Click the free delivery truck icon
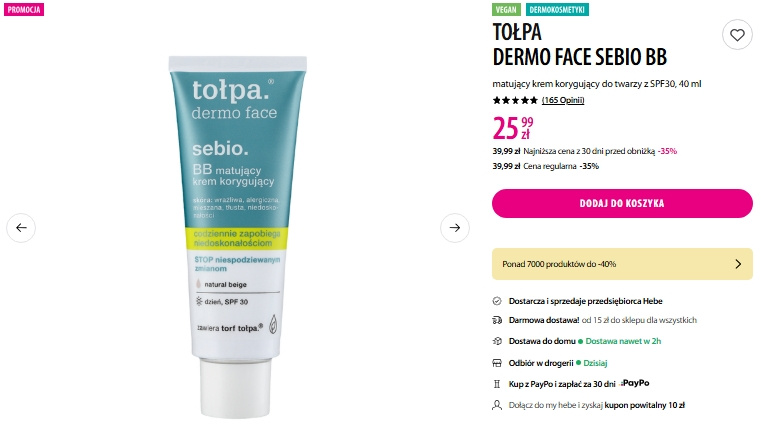This screenshot has height=436, width=761. pos(497,320)
